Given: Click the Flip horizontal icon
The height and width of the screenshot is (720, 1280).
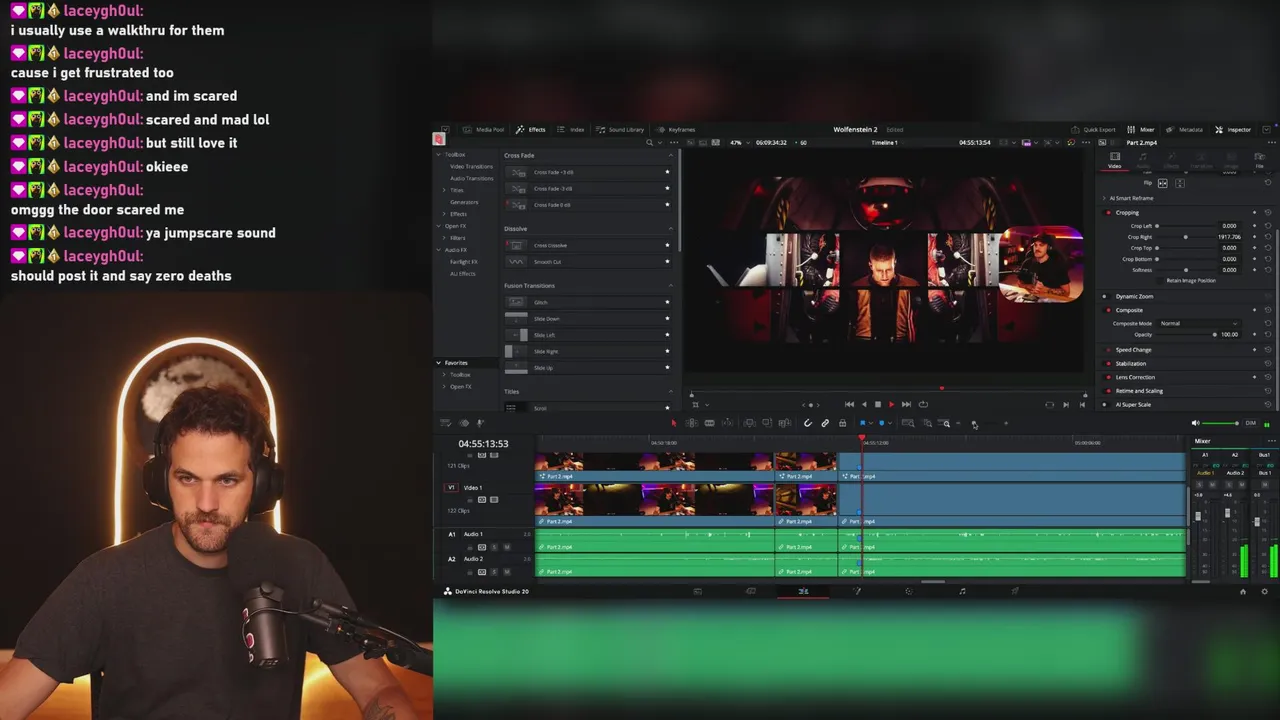Looking at the screenshot, I should (x=1162, y=183).
